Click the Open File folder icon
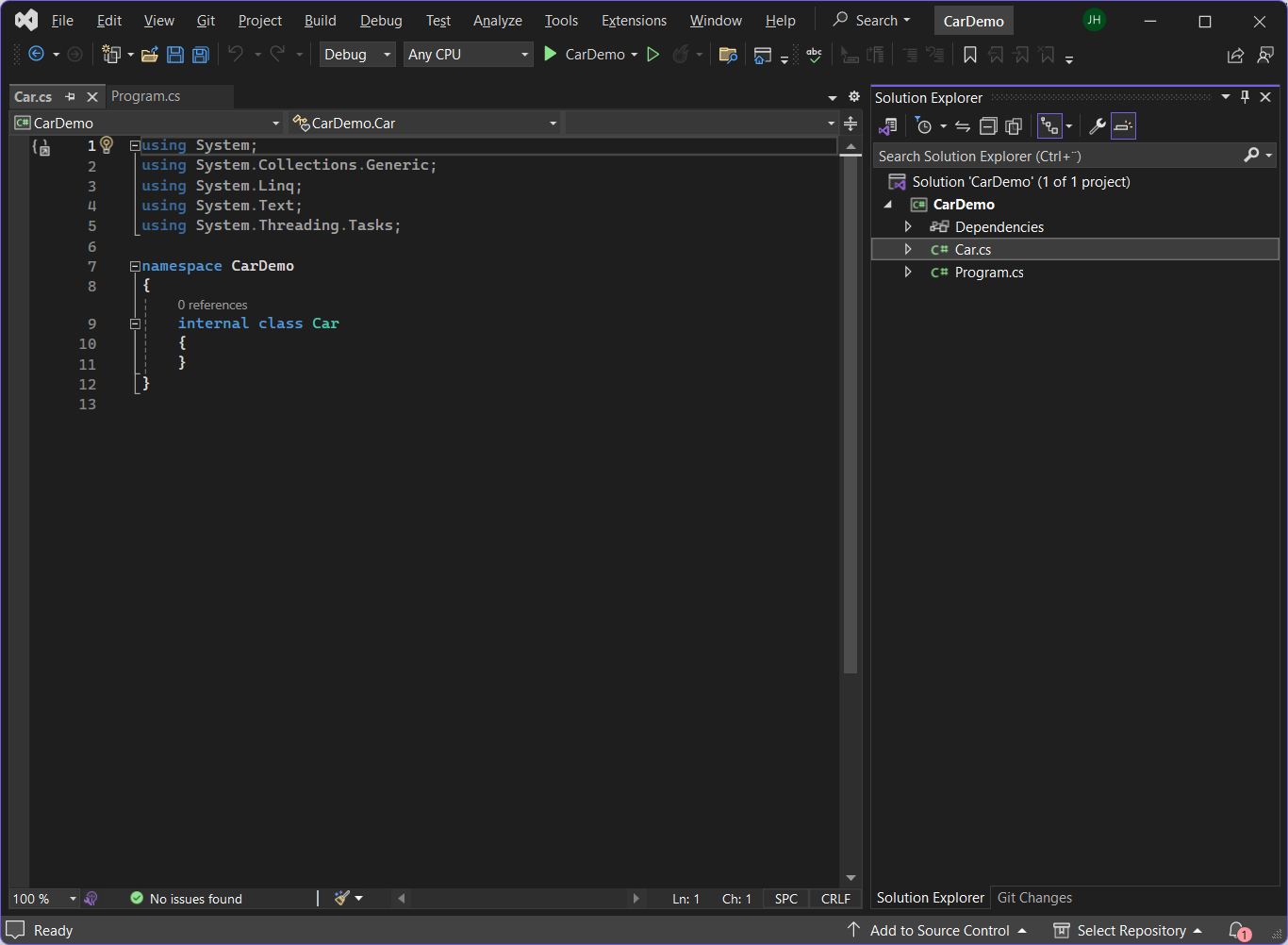1288x945 pixels. click(149, 55)
